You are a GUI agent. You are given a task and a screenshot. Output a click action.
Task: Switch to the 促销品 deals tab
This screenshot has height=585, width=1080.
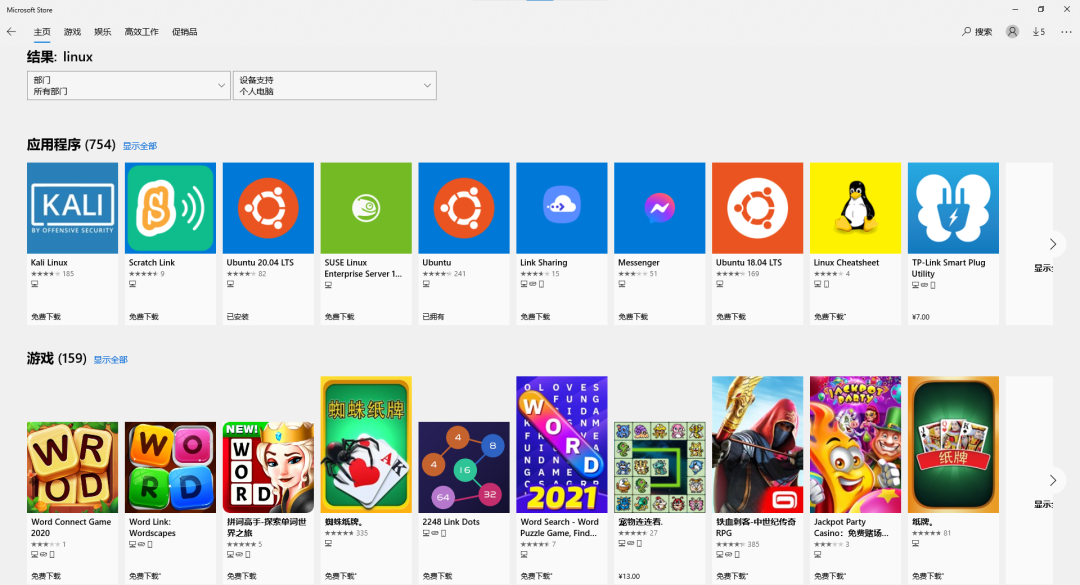tap(184, 32)
